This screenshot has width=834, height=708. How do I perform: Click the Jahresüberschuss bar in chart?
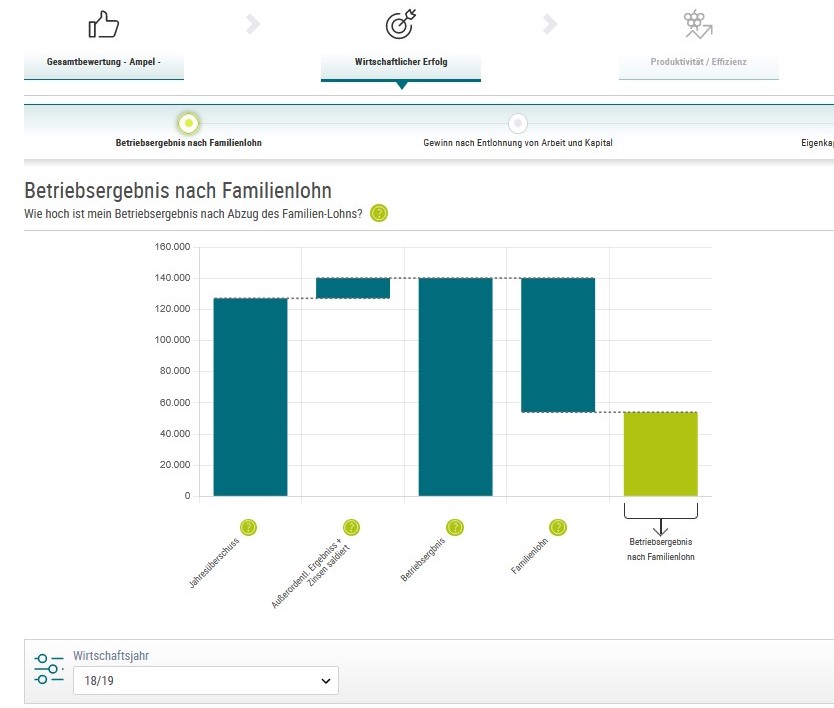[x=250, y=397]
